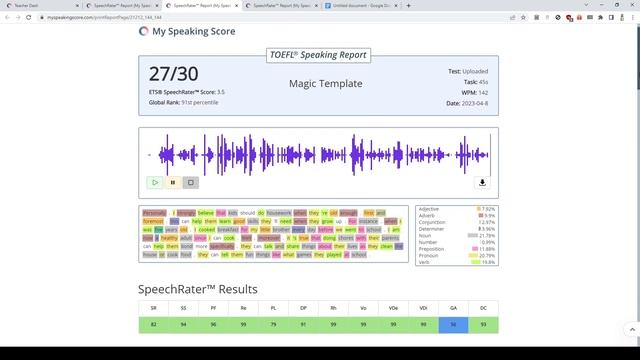
Task: Switch to the last SpeechRater Report tab
Action: pyautogui.click(x=281, y=6)
